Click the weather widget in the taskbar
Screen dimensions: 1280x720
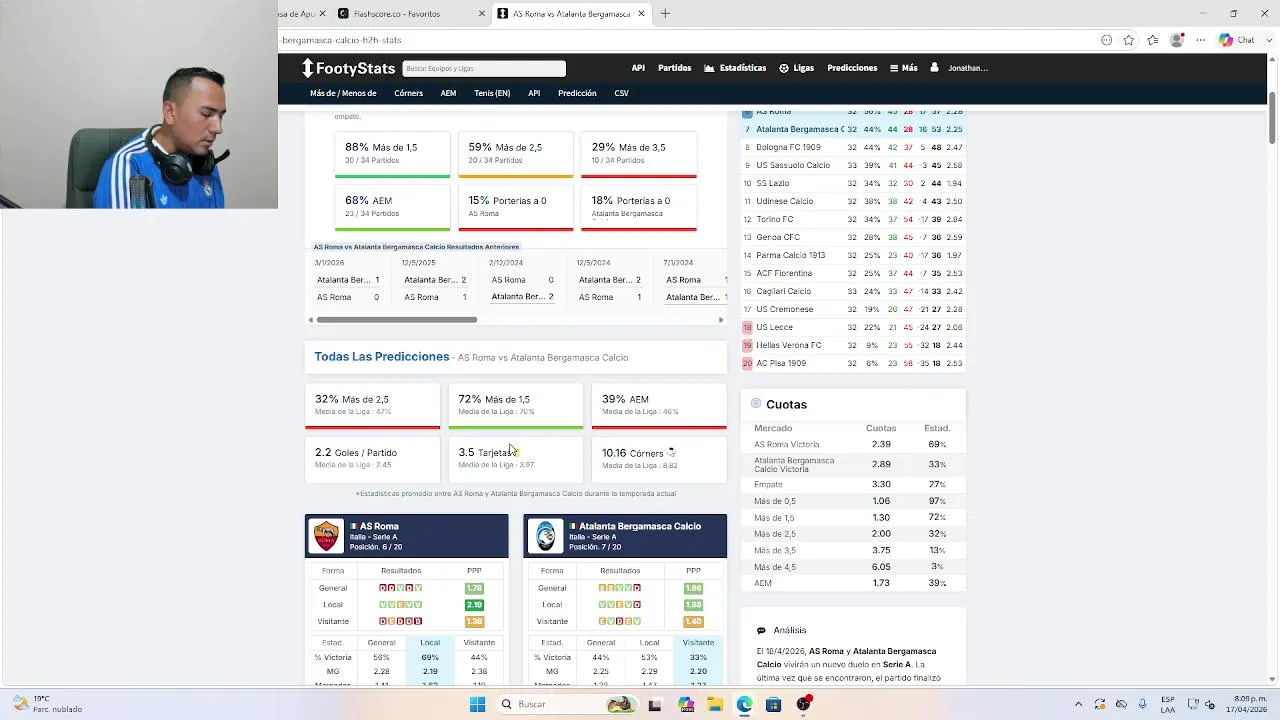(x=45, y=704)
